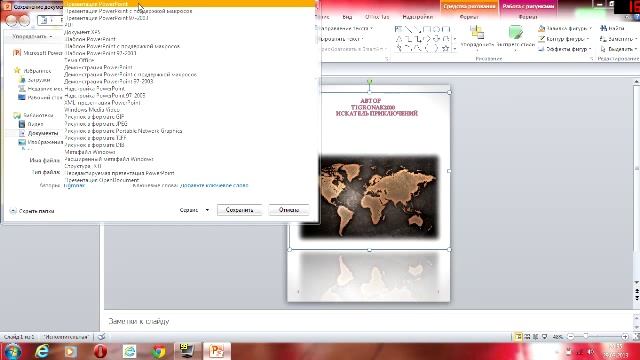Image resolution: width=640 pixels, height=360 pixels.
Task: Expand the shapes gallery more arrow
Action: (455, 49)
